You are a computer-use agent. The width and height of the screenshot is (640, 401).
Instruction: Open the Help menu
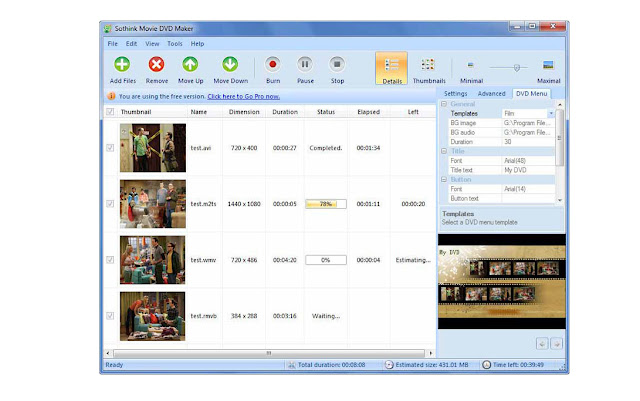coord(197,44)
